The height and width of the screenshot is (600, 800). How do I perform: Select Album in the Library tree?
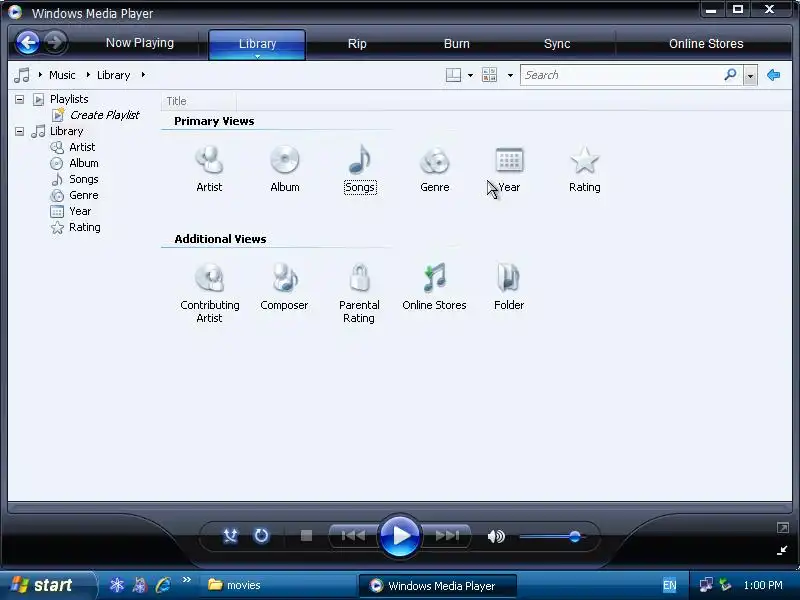pos(83,163)
